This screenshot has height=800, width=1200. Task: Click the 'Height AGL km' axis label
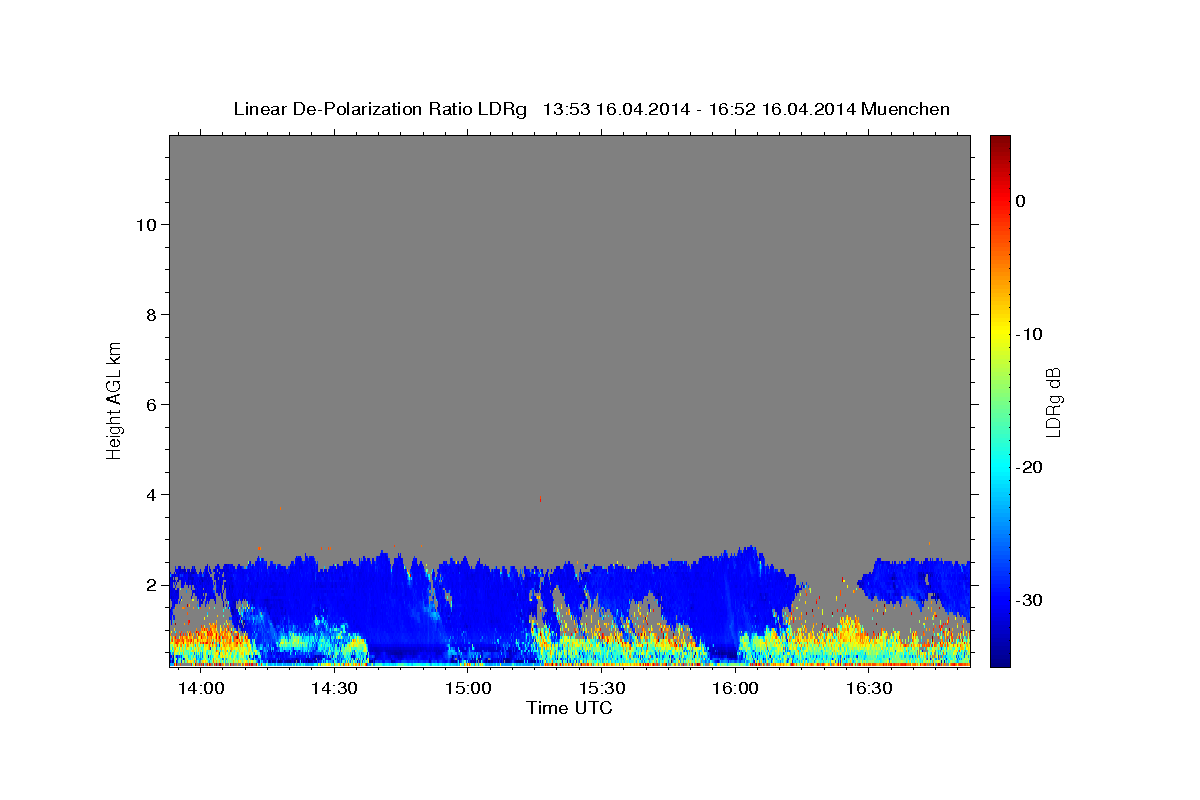click(114, 399)
